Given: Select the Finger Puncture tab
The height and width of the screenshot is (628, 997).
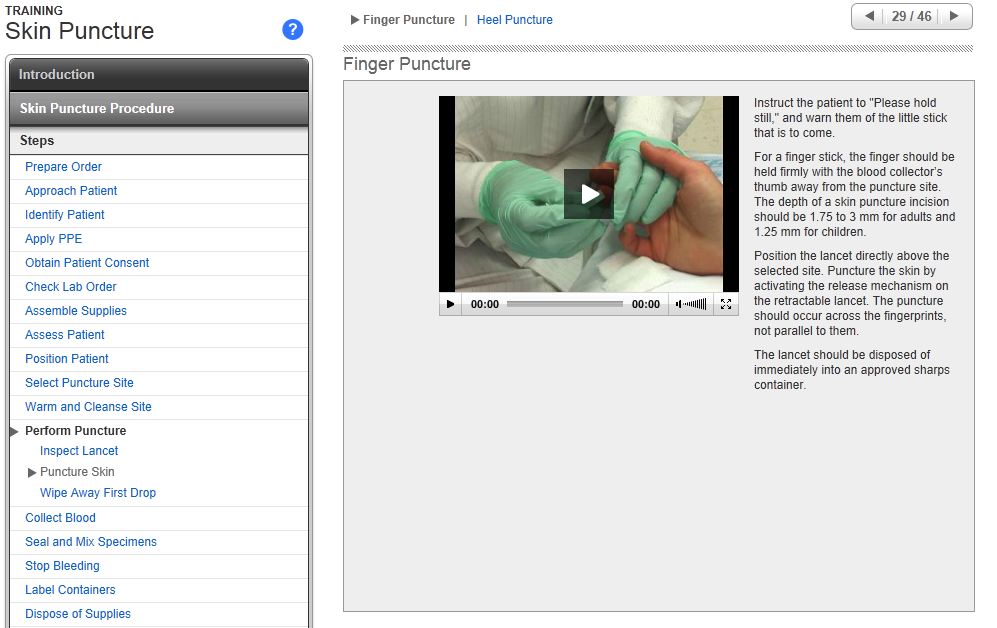Looking at the screenshot, I should (408, 20).
